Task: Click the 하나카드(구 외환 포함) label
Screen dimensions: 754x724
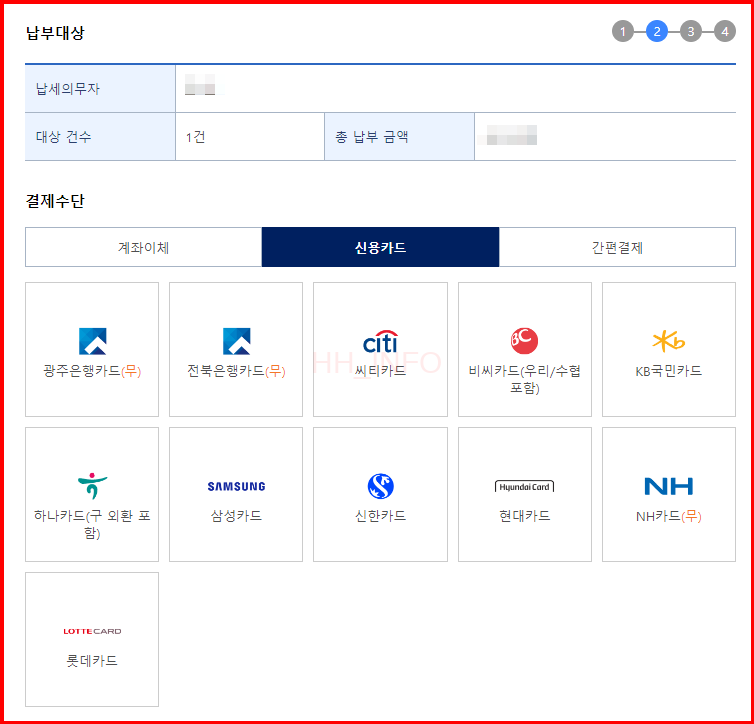Action: (92, 524)
